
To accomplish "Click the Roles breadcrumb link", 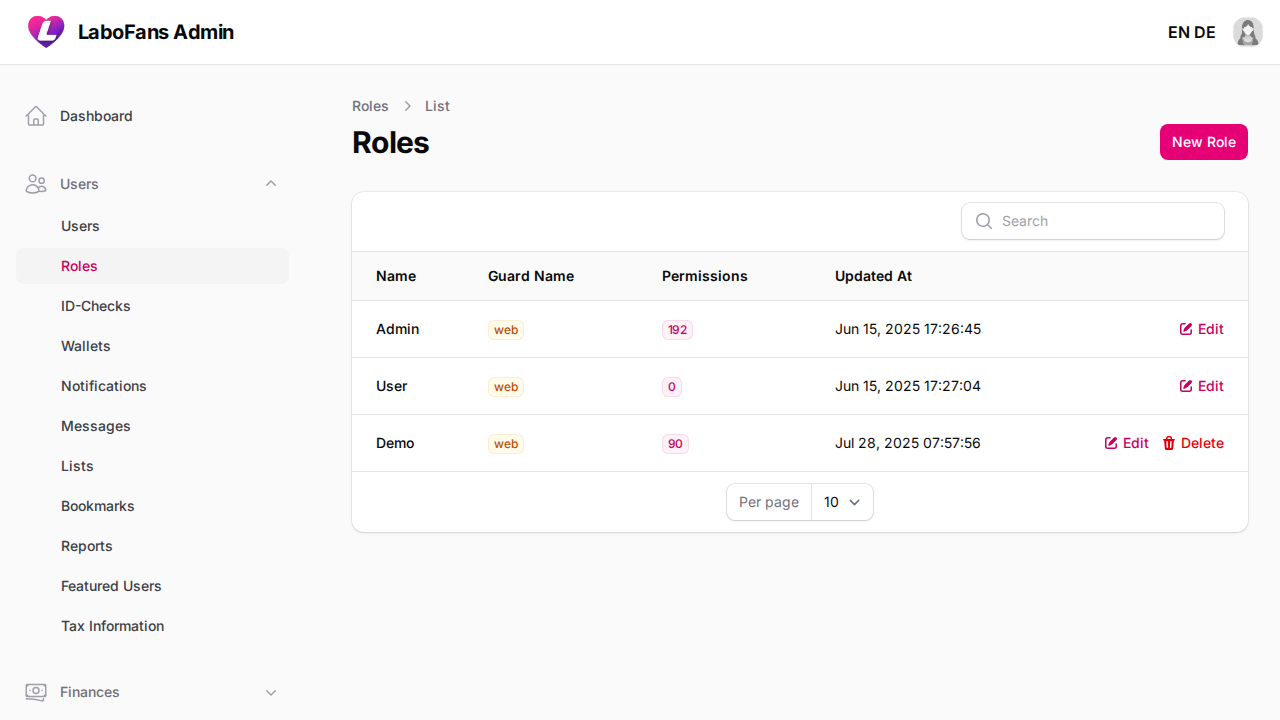I will 370,106.
